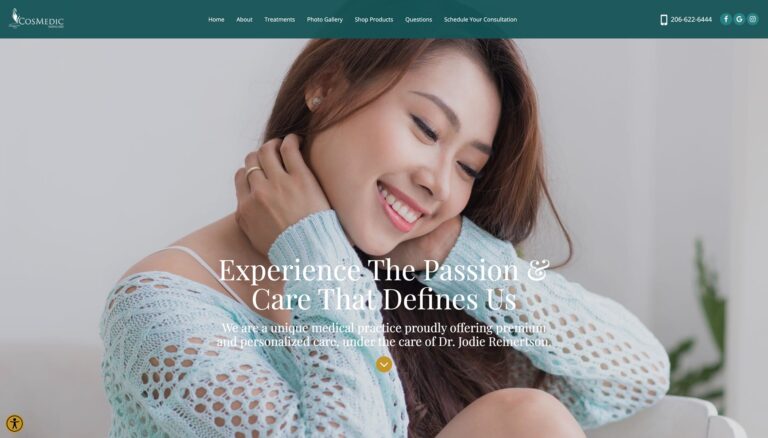Click the gold scroll-down chevron
Viewport: 768px width, 438px height.
[x=384, y=365]
